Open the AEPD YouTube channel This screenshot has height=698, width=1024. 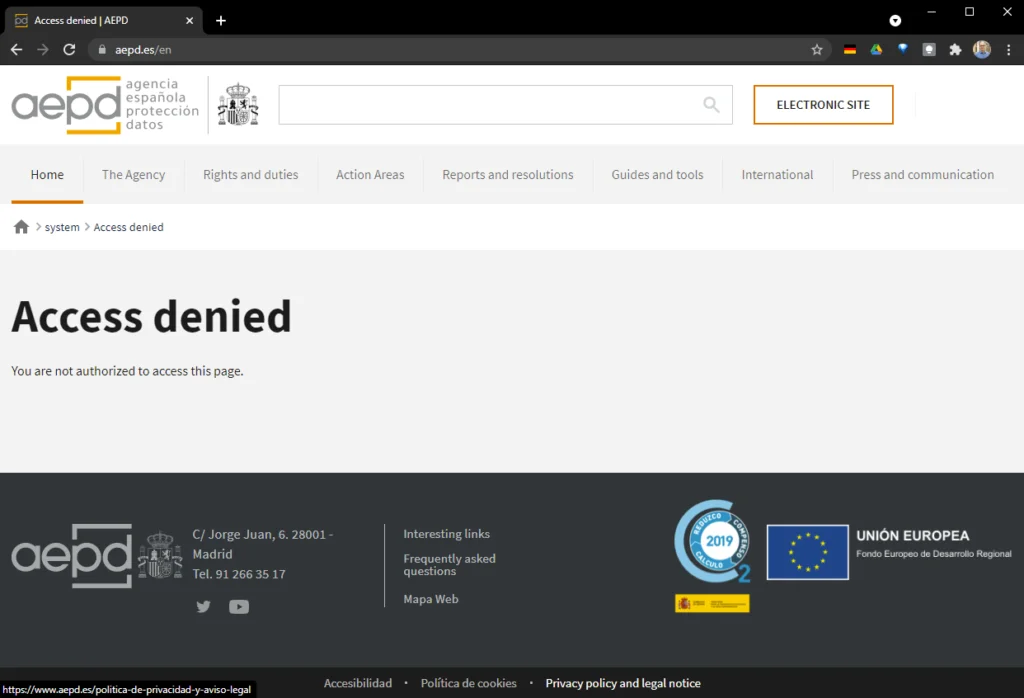click(x=239, y=607)
